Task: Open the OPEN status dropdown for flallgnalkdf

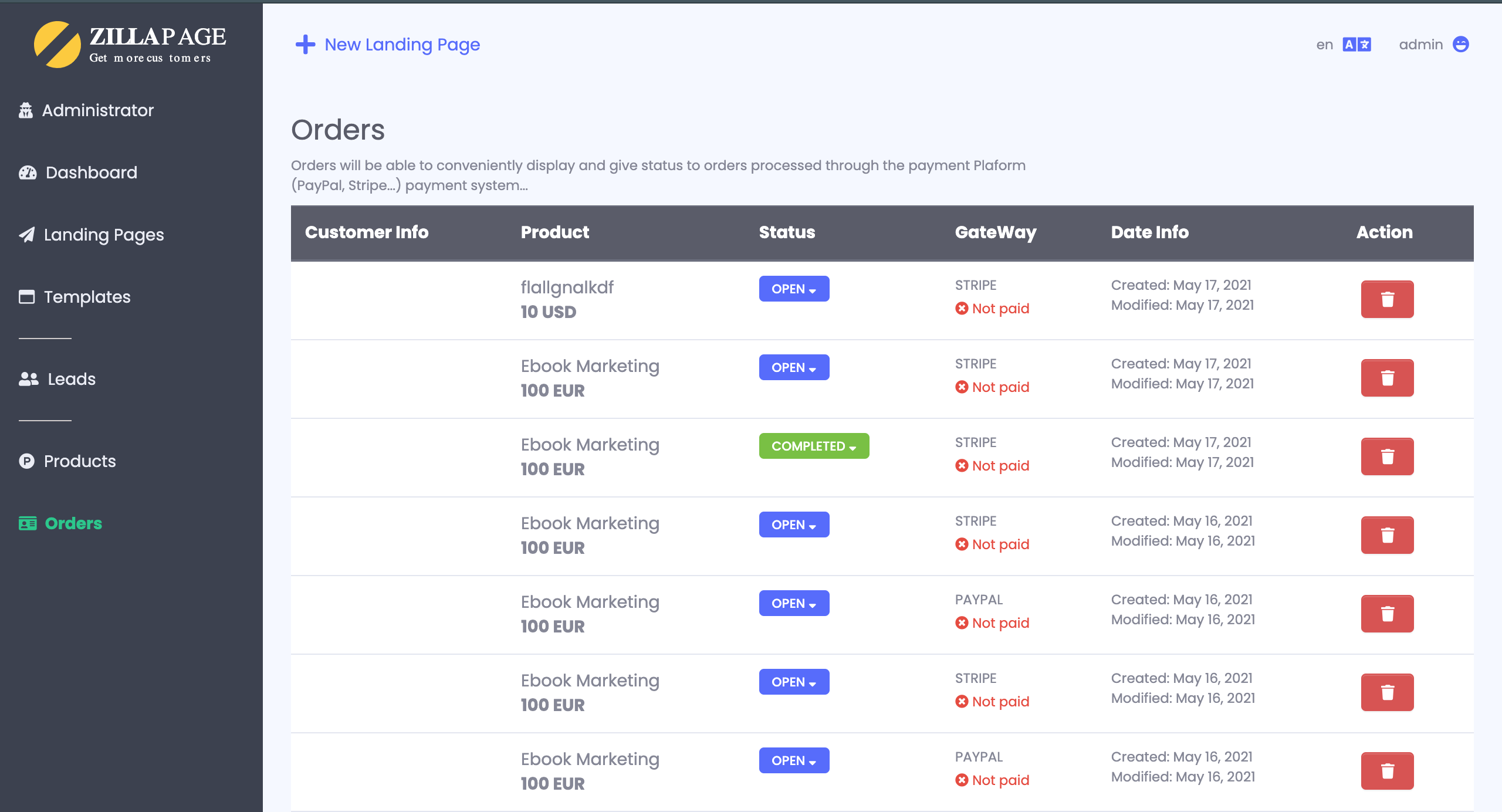Action: [794, 289]
